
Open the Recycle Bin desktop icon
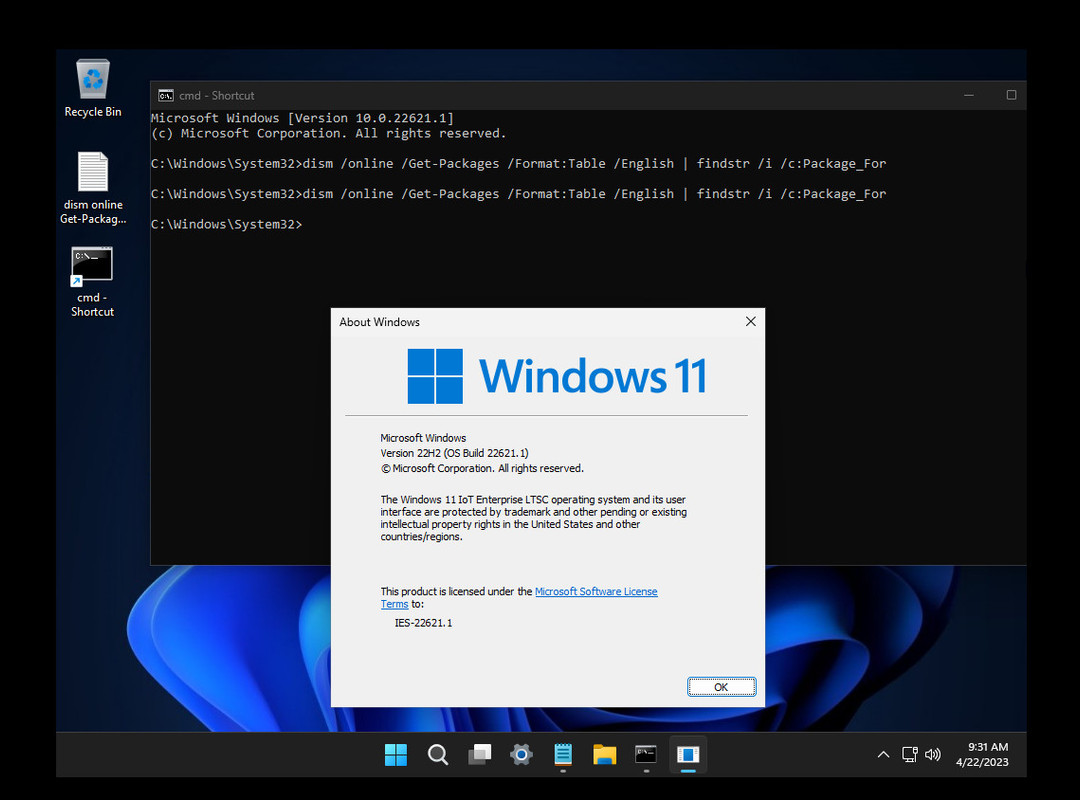[x=93, y=88]
